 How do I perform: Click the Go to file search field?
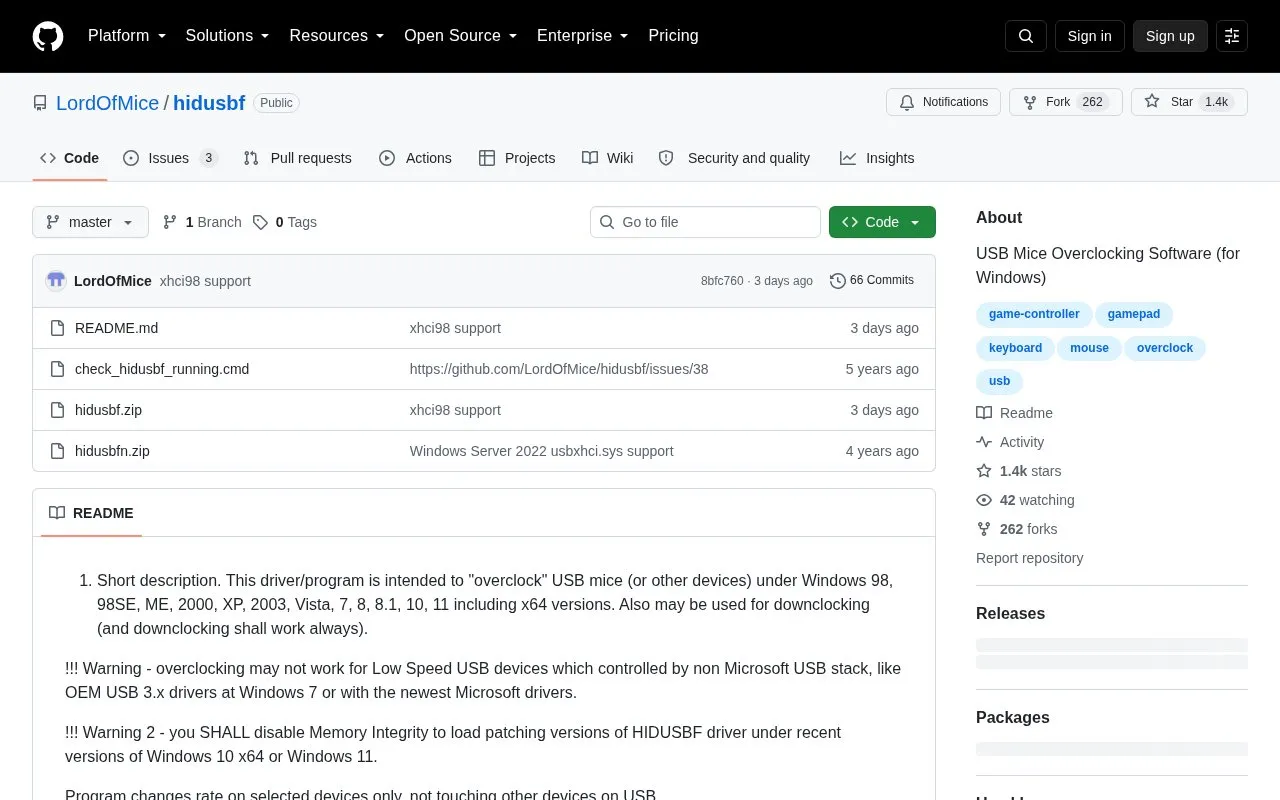705,222
